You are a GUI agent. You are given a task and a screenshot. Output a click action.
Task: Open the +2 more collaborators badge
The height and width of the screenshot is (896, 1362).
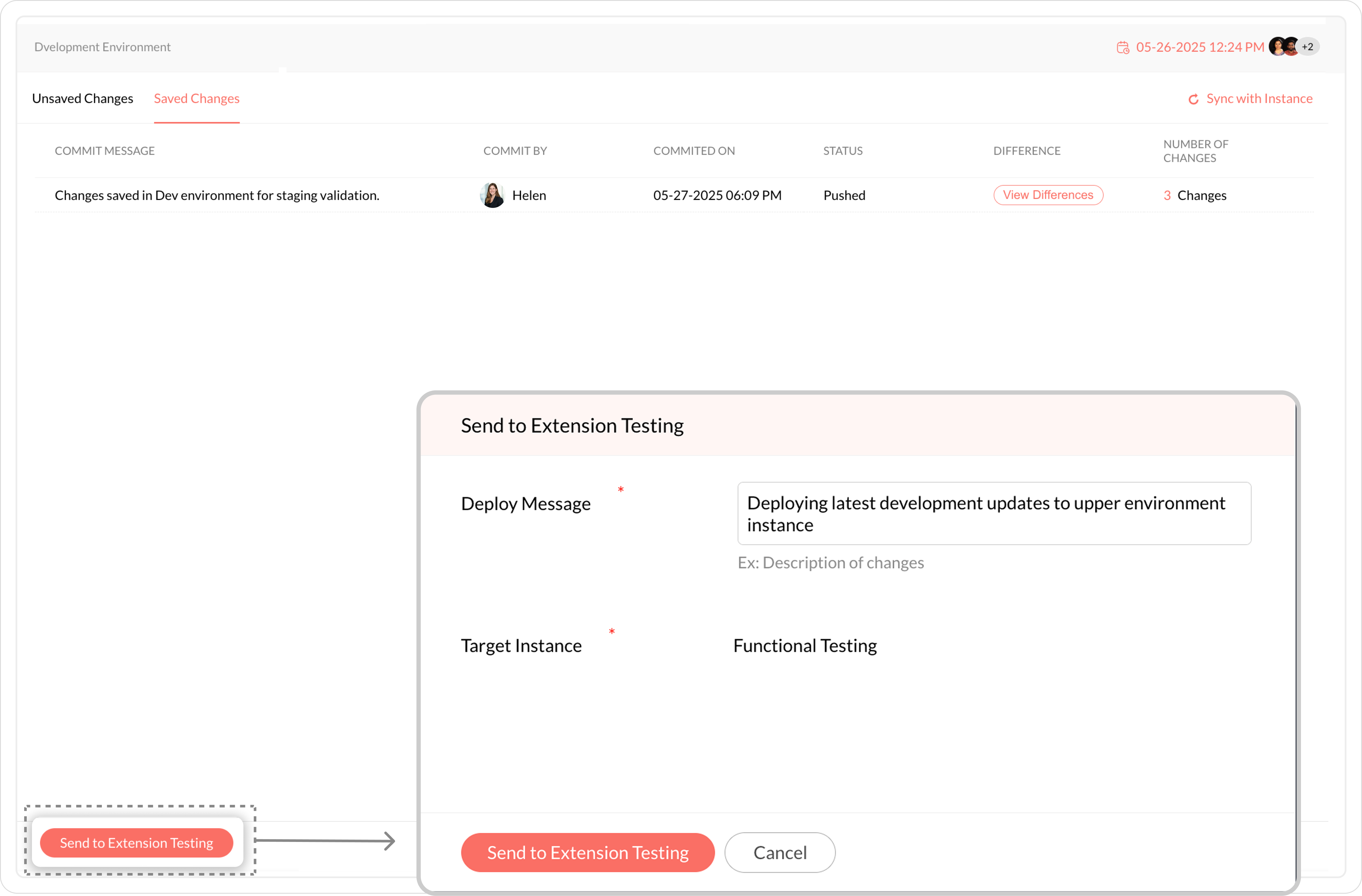[x=1308, y=47]
